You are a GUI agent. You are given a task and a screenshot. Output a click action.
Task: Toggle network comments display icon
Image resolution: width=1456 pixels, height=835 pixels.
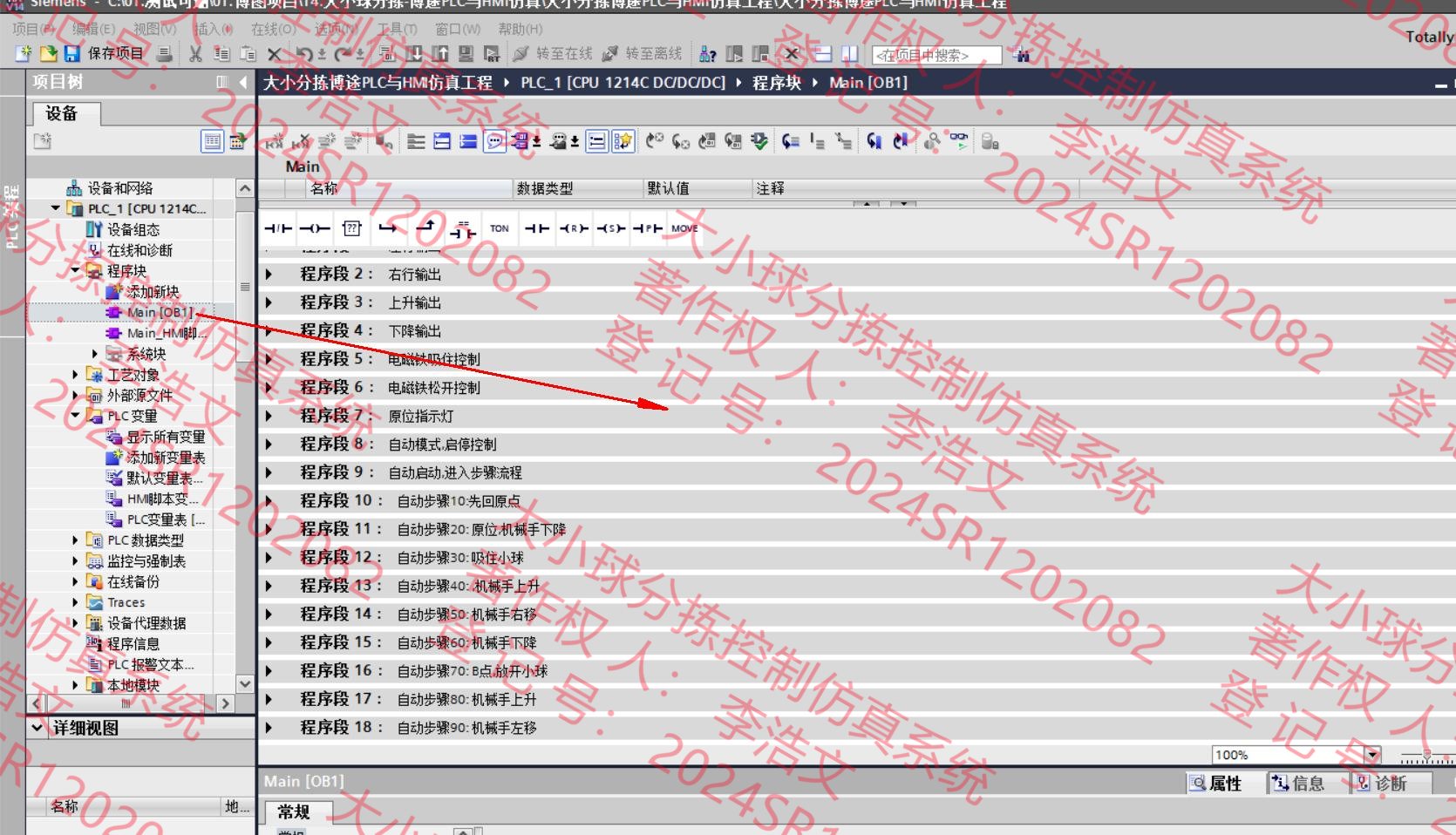[x=596, y=141]
